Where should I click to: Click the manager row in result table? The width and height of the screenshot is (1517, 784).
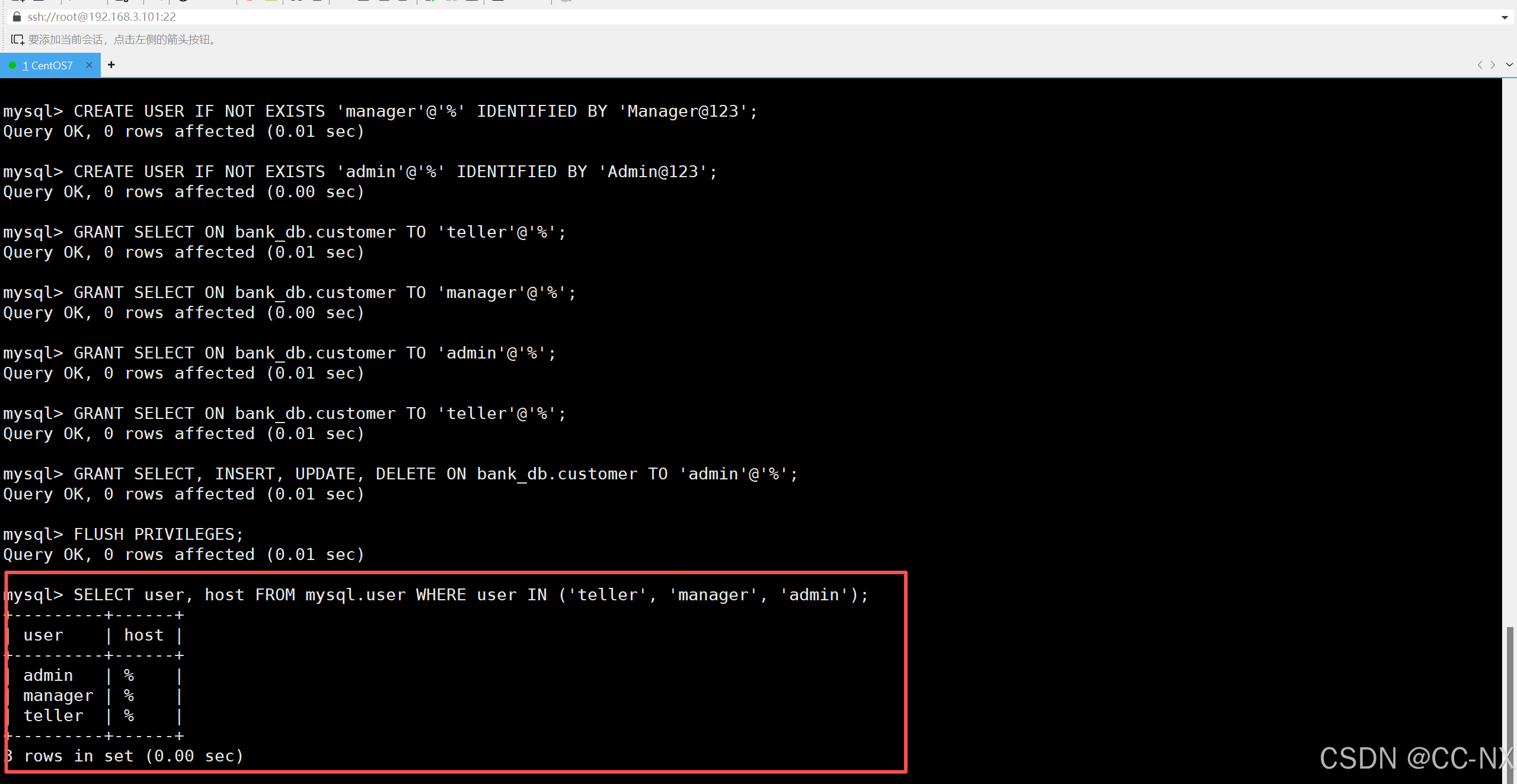[x=58, y=695]
